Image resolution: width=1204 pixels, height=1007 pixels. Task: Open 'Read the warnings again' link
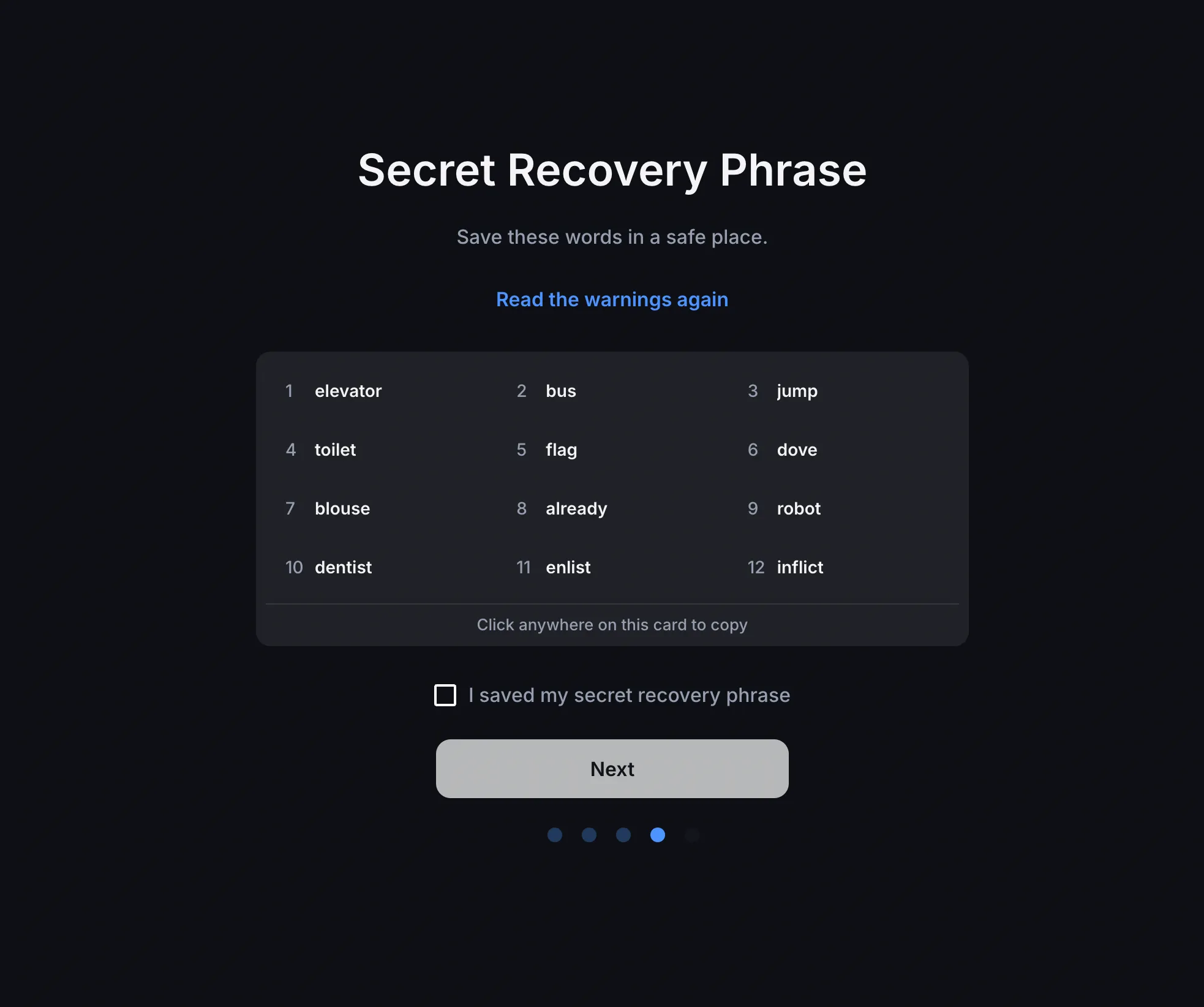coord(612,300)
